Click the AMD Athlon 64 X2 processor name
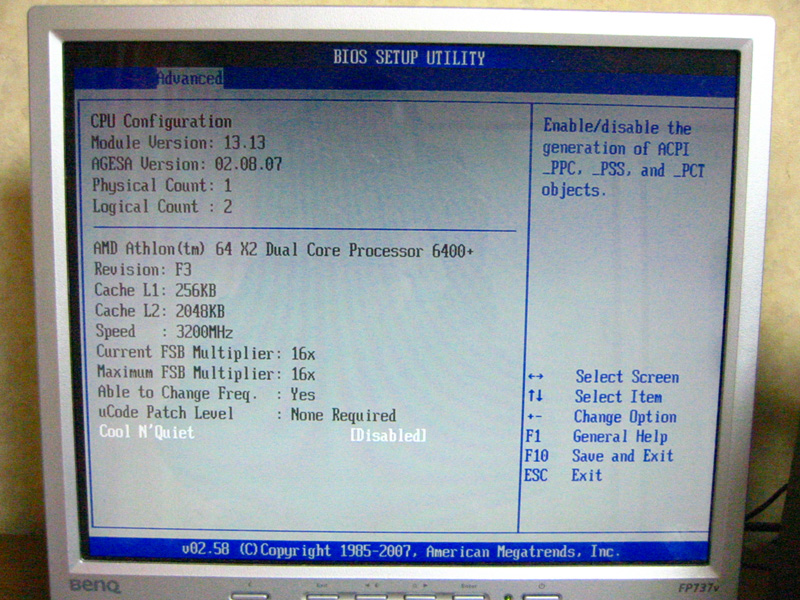The image size is (800, 600). tap(284, 250)
